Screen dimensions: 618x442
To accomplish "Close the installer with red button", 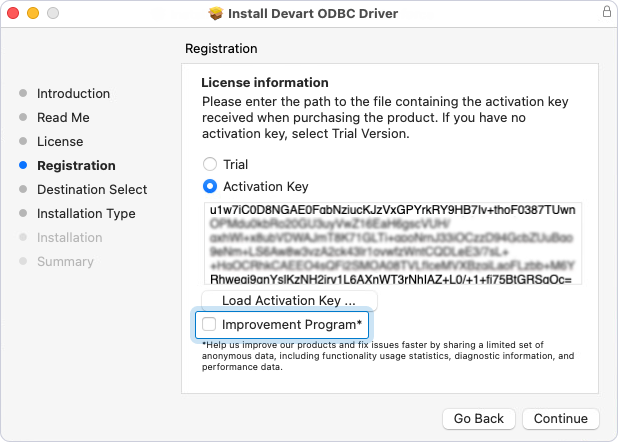I will pyautogui.click(x=13, y=13).
